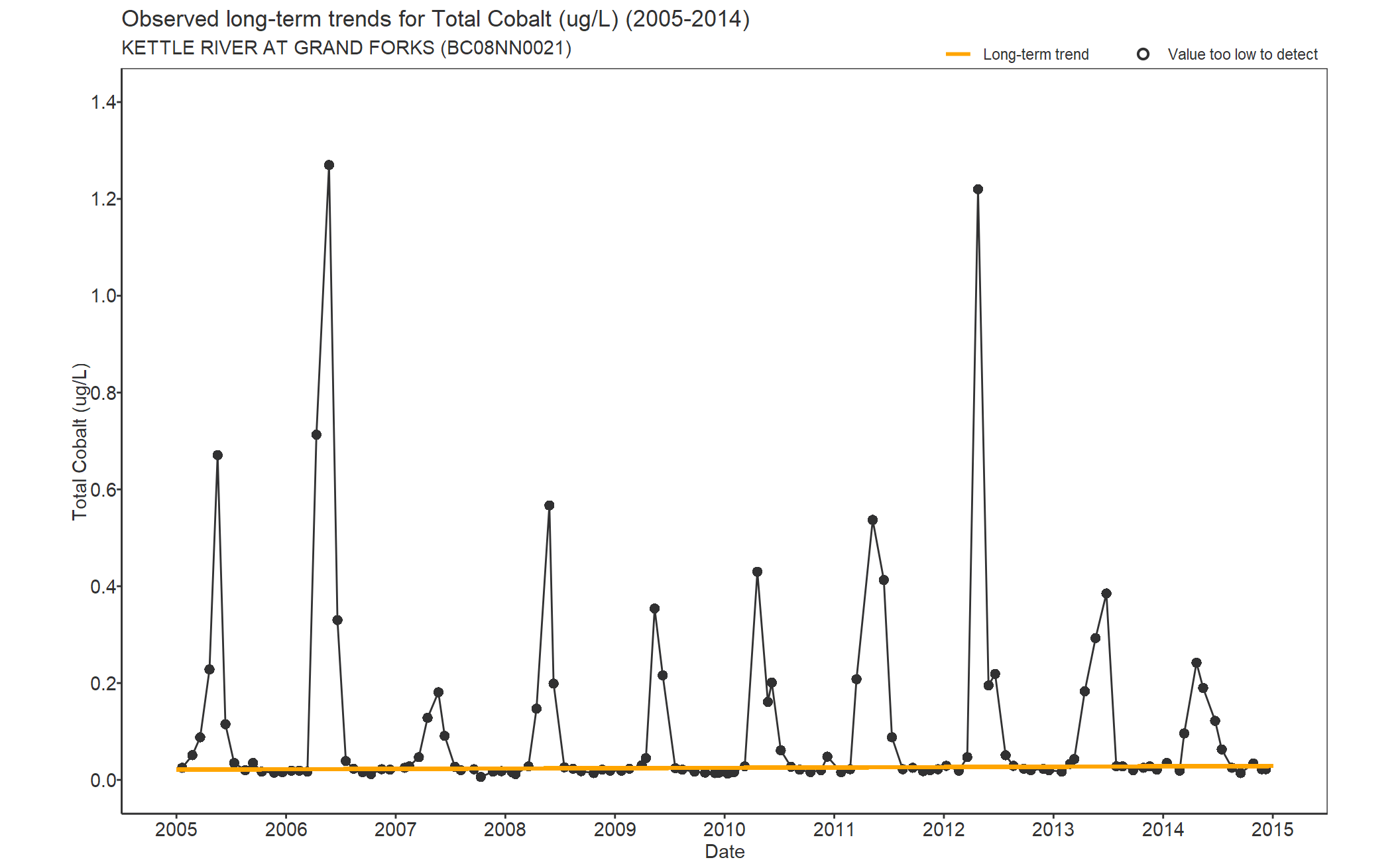Select the 2014 peak data point near 0.24

point(1196,663)
